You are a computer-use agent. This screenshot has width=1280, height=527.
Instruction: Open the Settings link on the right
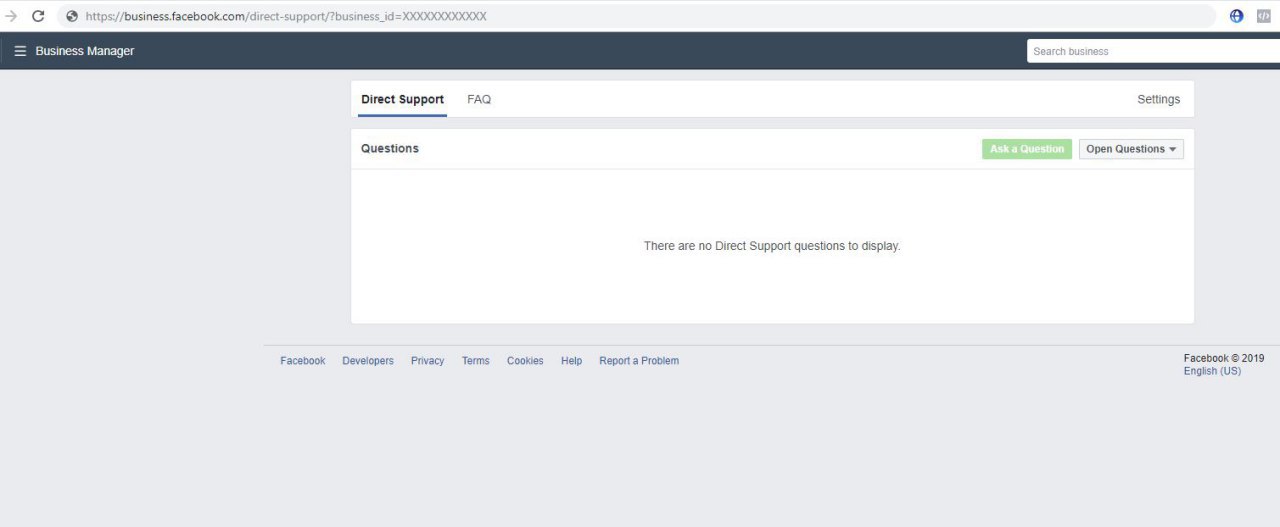click(1158, 99)
